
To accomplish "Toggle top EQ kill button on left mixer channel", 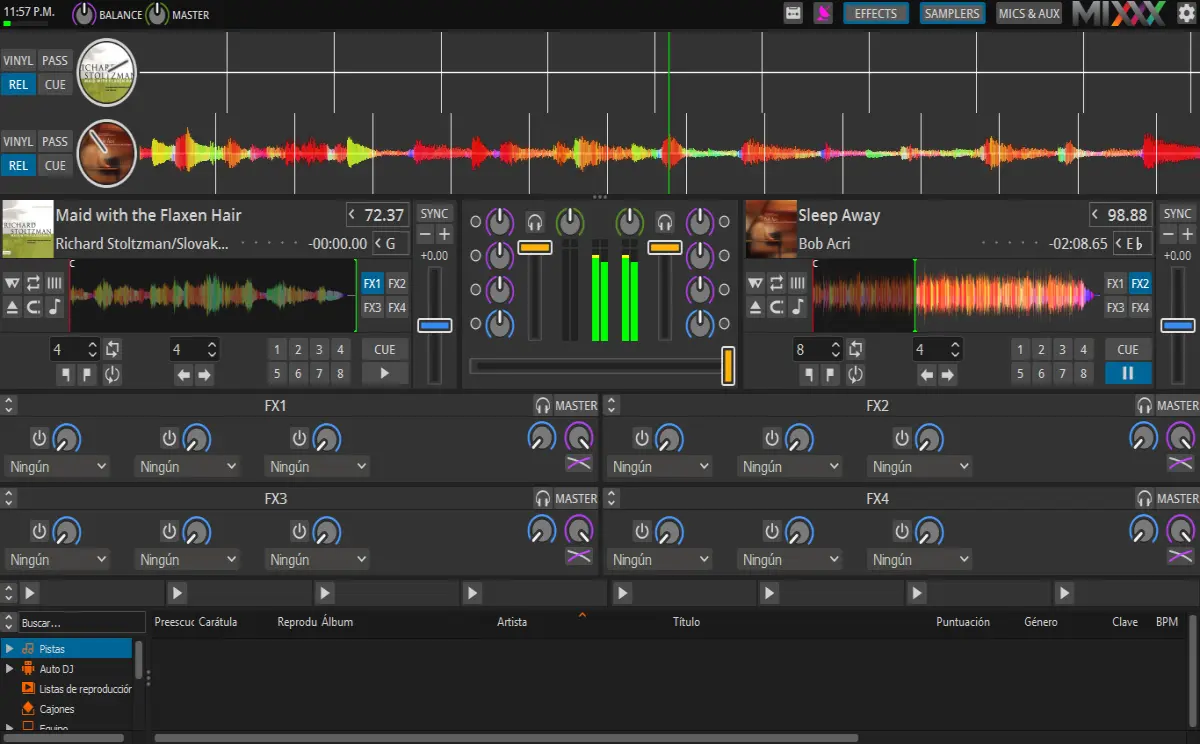I will [x=475, y=223].
